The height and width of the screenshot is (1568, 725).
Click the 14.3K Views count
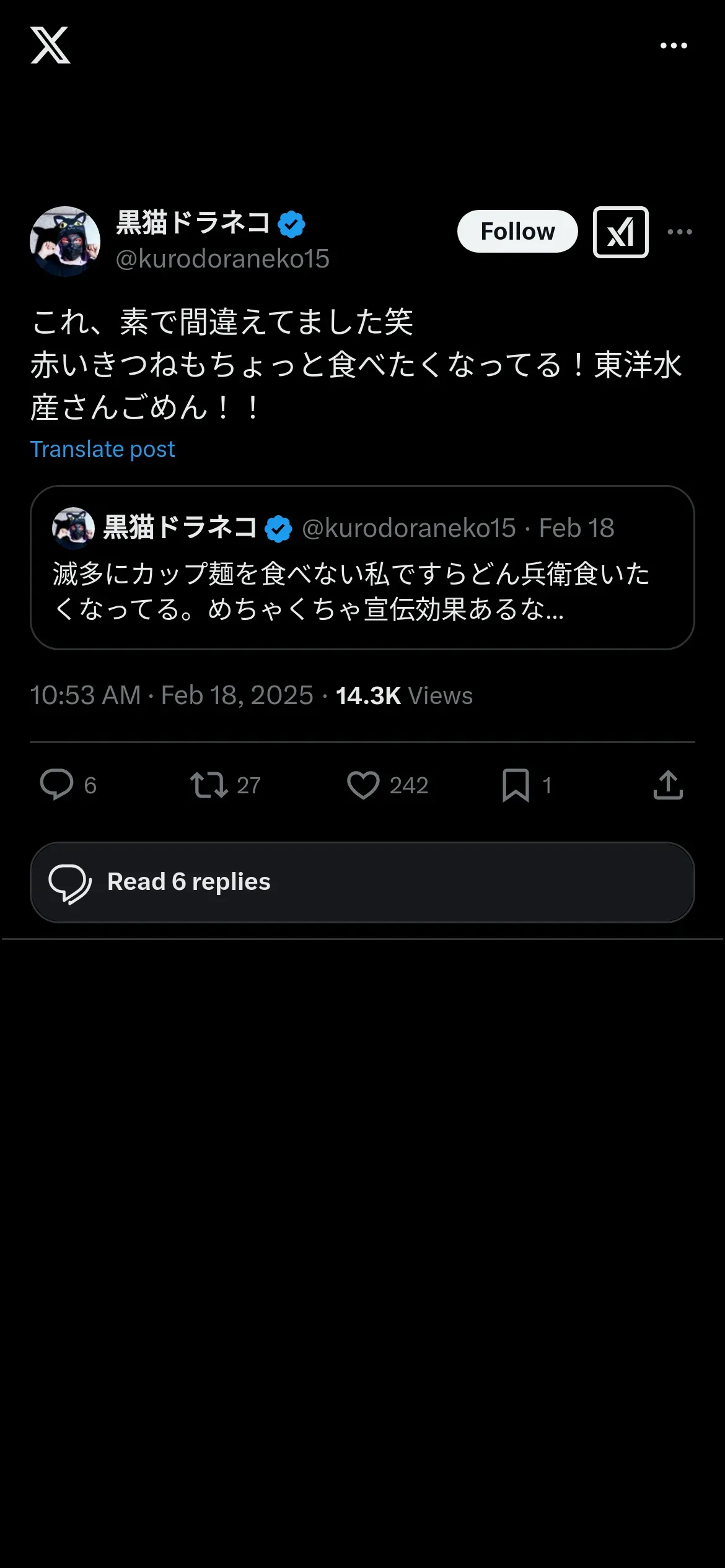[404, 695]
